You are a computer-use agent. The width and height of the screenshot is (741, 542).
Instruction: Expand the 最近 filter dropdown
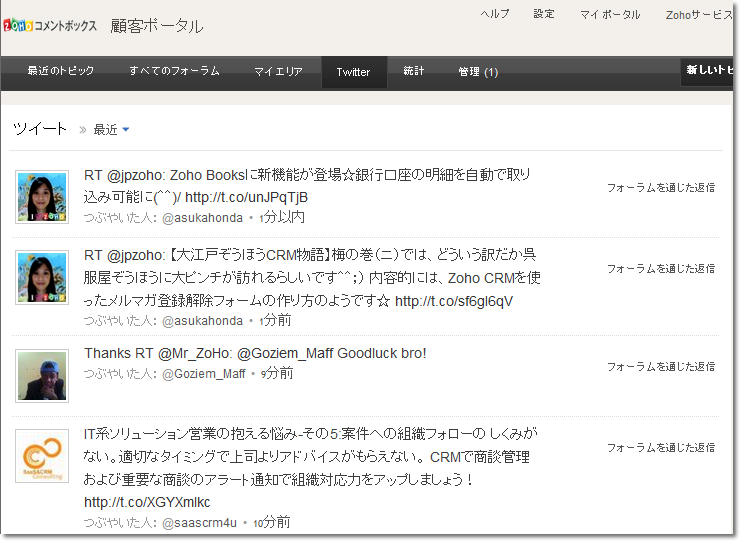(112, 129)
